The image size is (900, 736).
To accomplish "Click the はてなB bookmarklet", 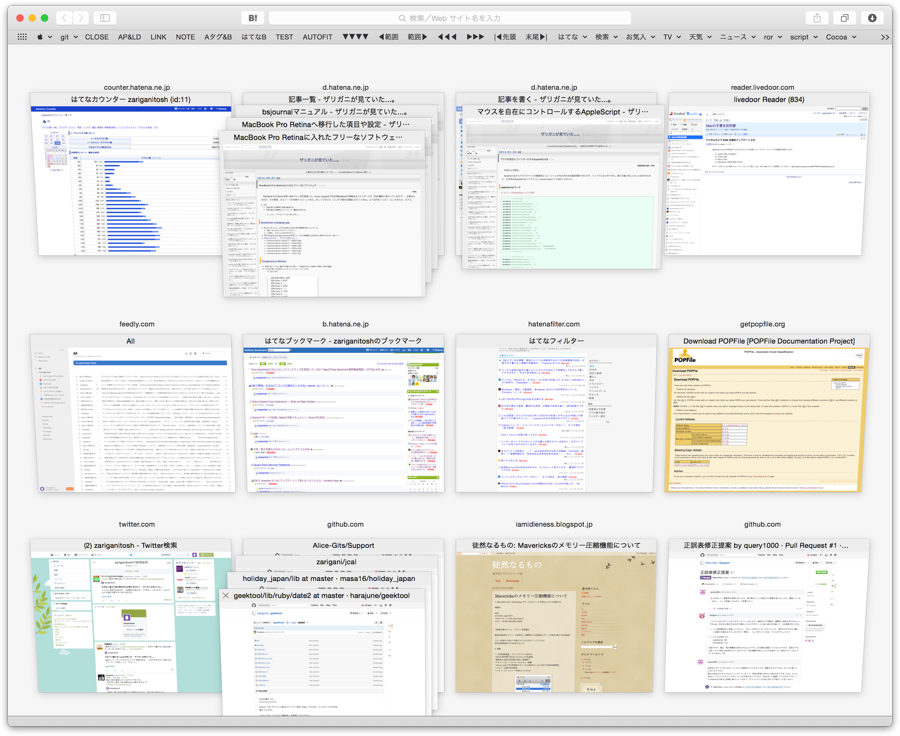I will (x=254, y=37).
